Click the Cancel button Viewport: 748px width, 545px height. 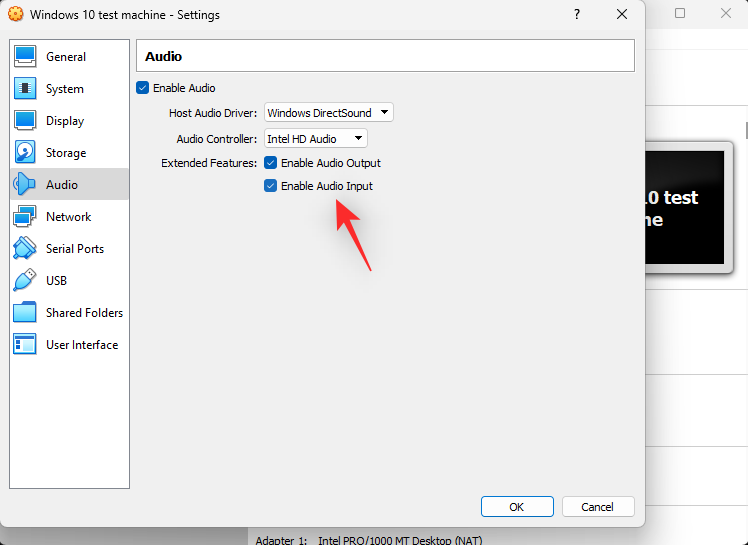coord(598,506)
